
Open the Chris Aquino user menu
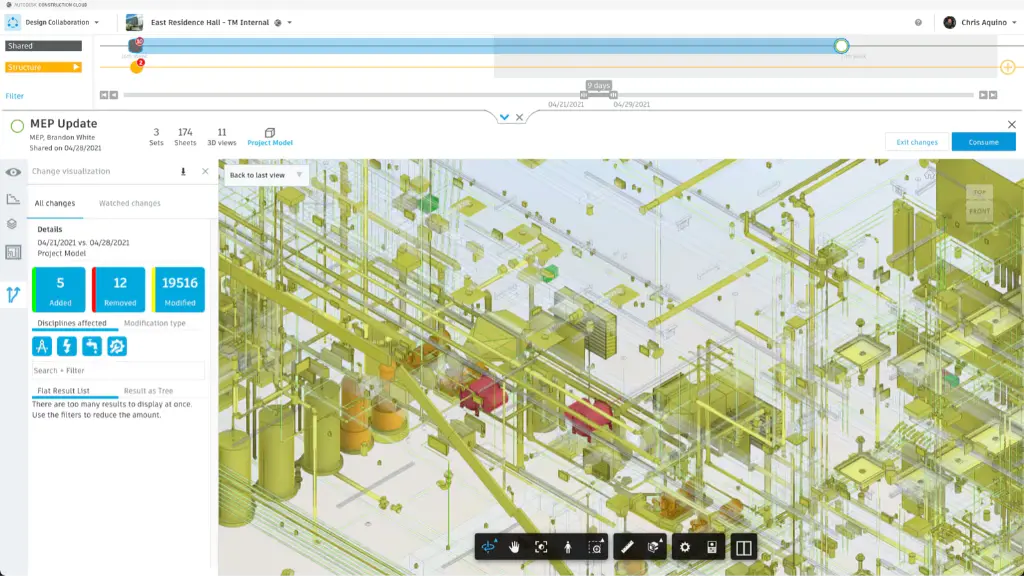(980, 22)
